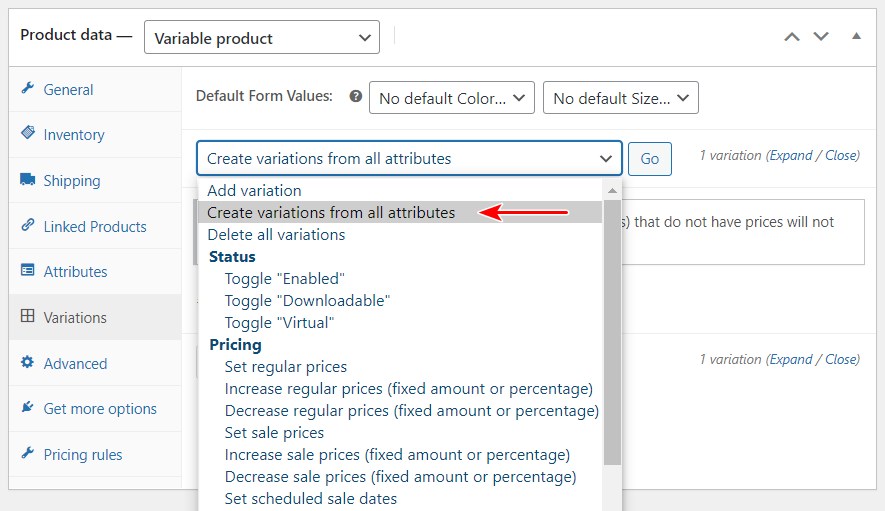885x511 pixels.
Task: Open the Get more options tab
Action: click(x=95, y=408)
